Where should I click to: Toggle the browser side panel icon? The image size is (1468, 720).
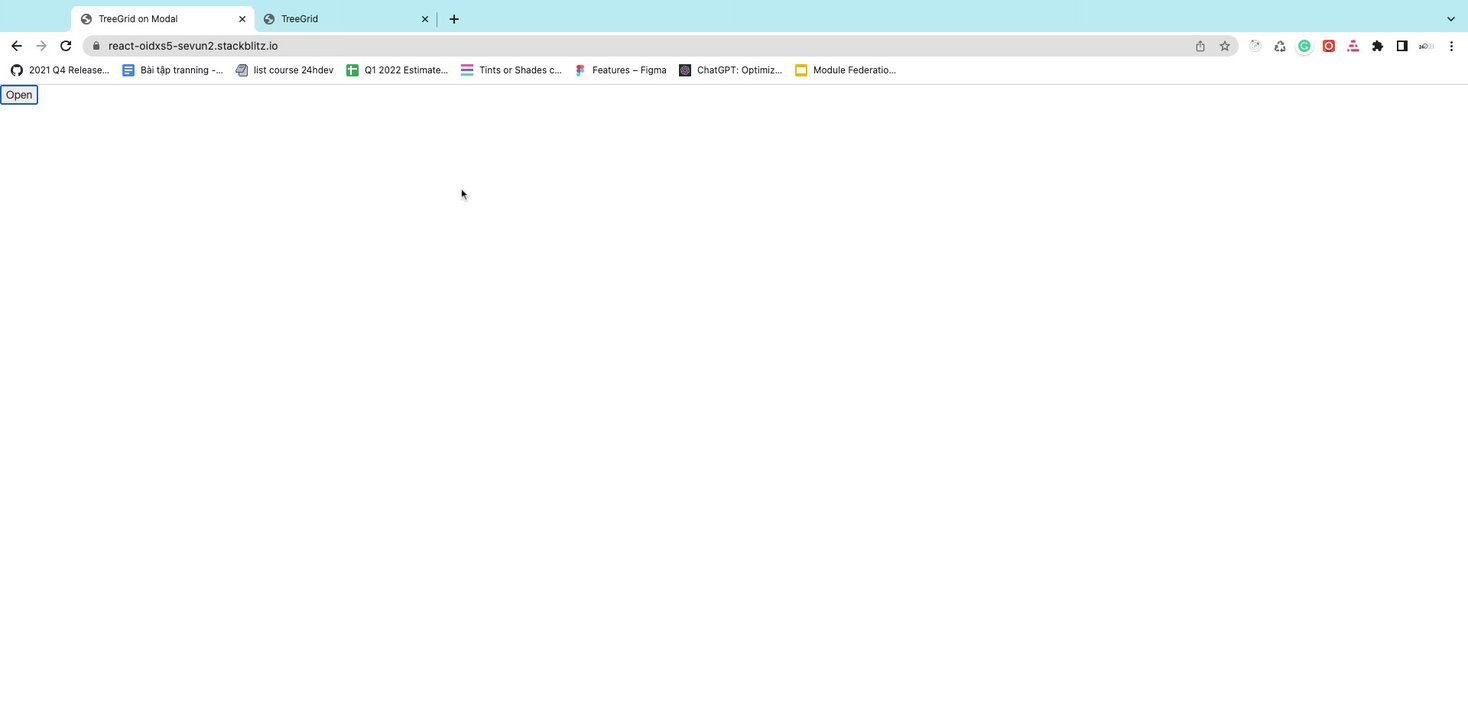[x=1402, y=46]
